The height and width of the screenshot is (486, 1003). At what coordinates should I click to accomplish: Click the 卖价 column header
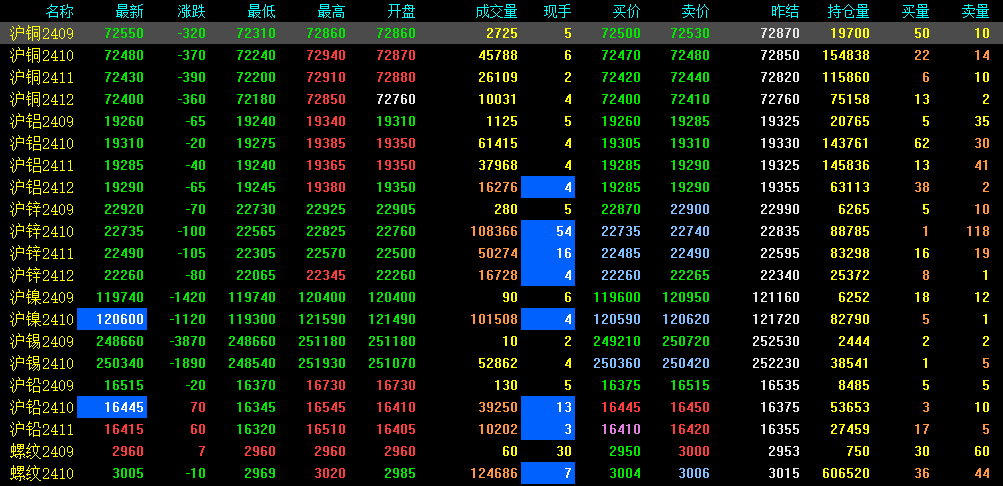[696, 11]
